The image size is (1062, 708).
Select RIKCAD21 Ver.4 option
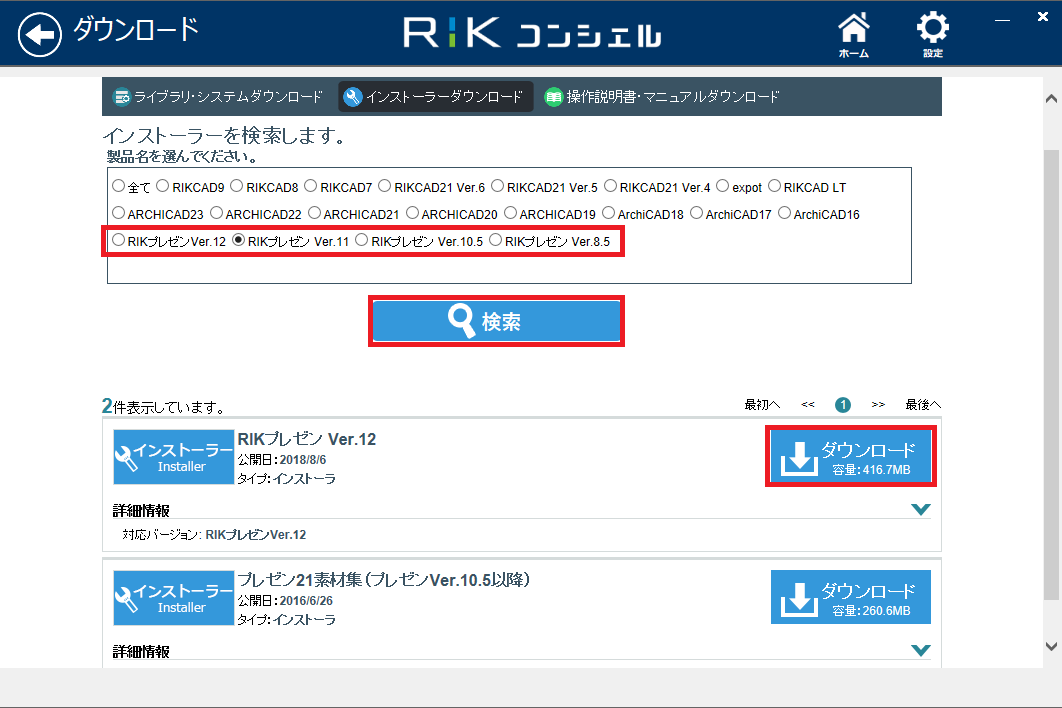click(610, 186)
